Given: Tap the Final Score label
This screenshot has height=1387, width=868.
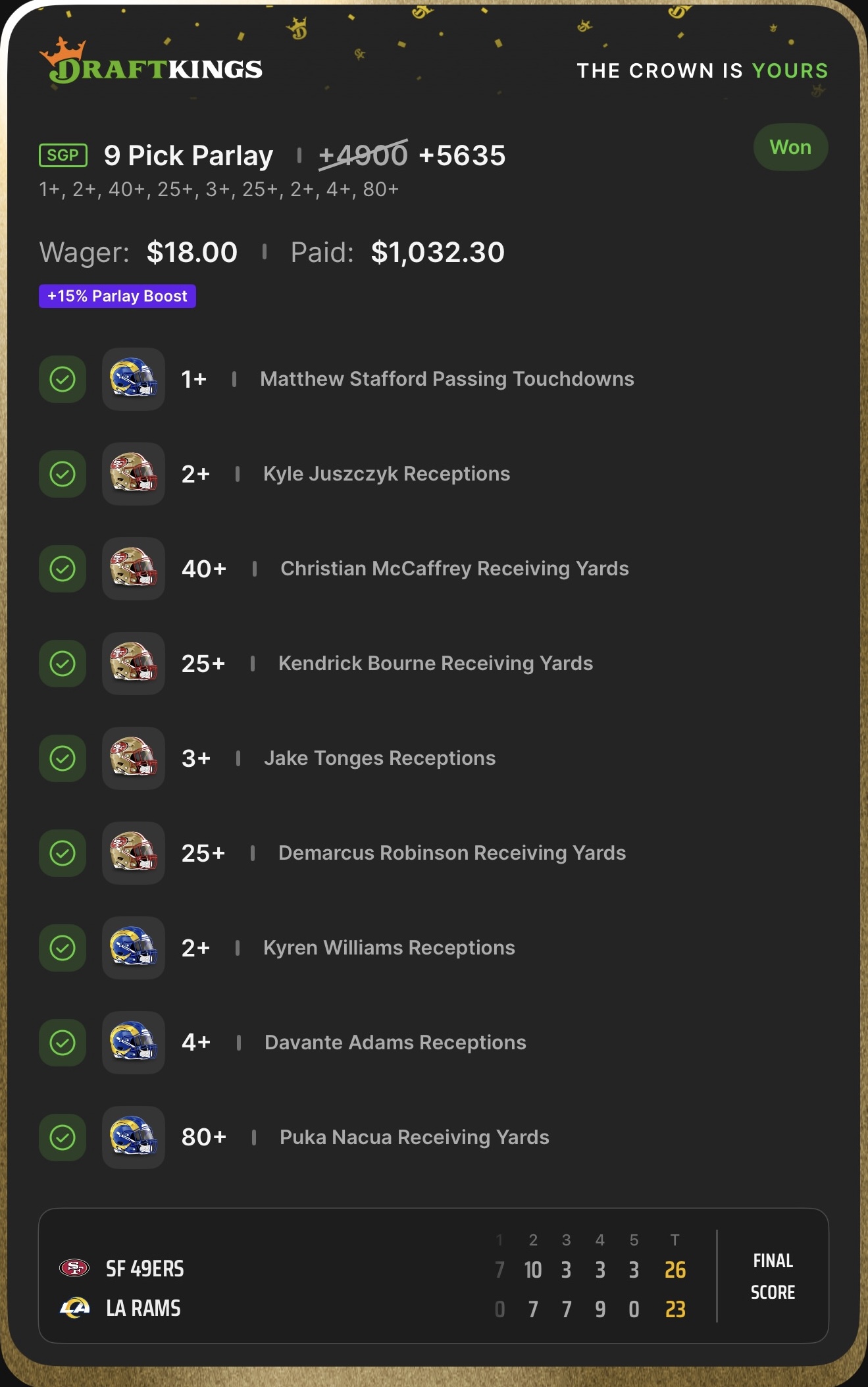Looking at the screenshot, I should click(x=773, y=1276).
